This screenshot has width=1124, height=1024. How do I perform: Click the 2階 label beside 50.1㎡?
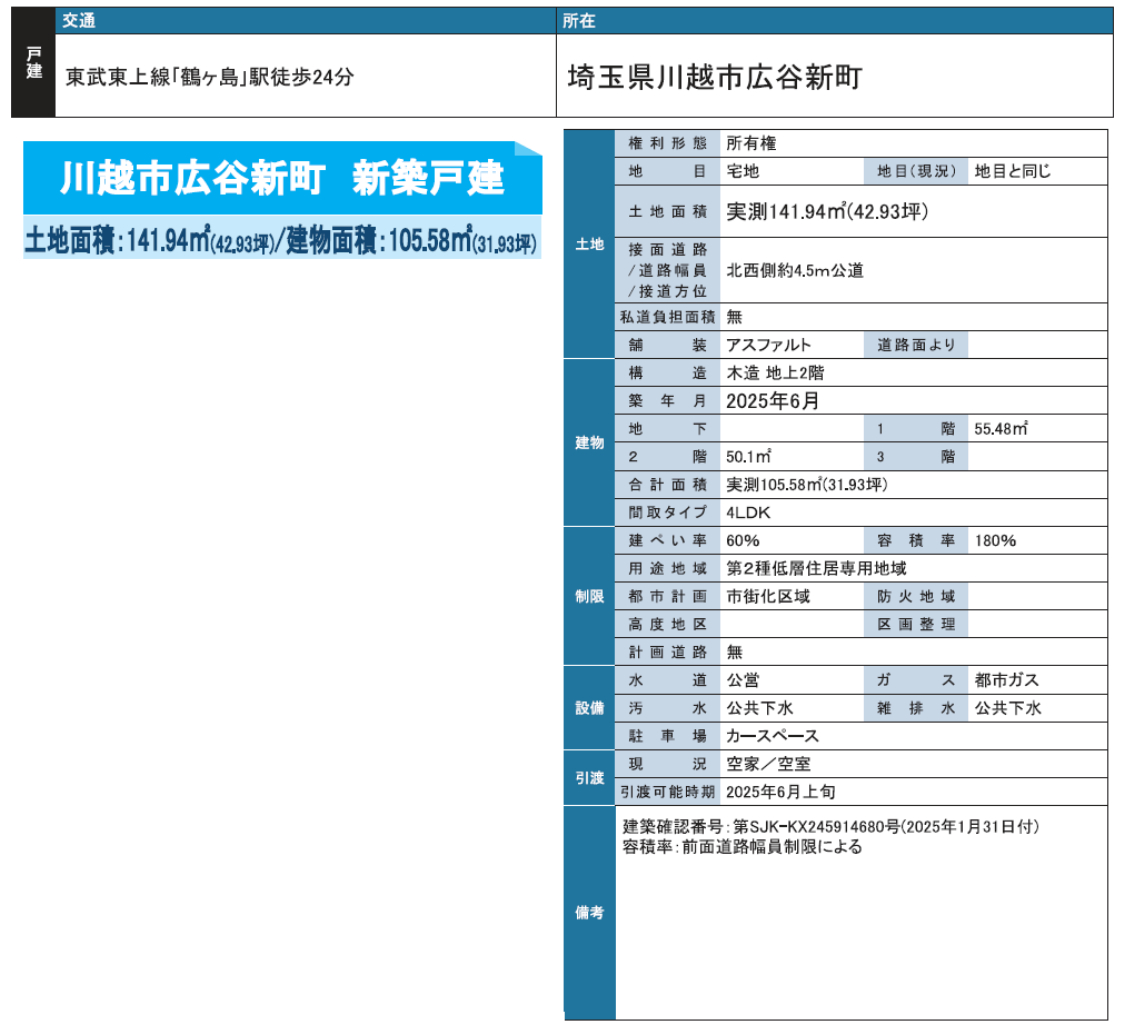point(667,457)
